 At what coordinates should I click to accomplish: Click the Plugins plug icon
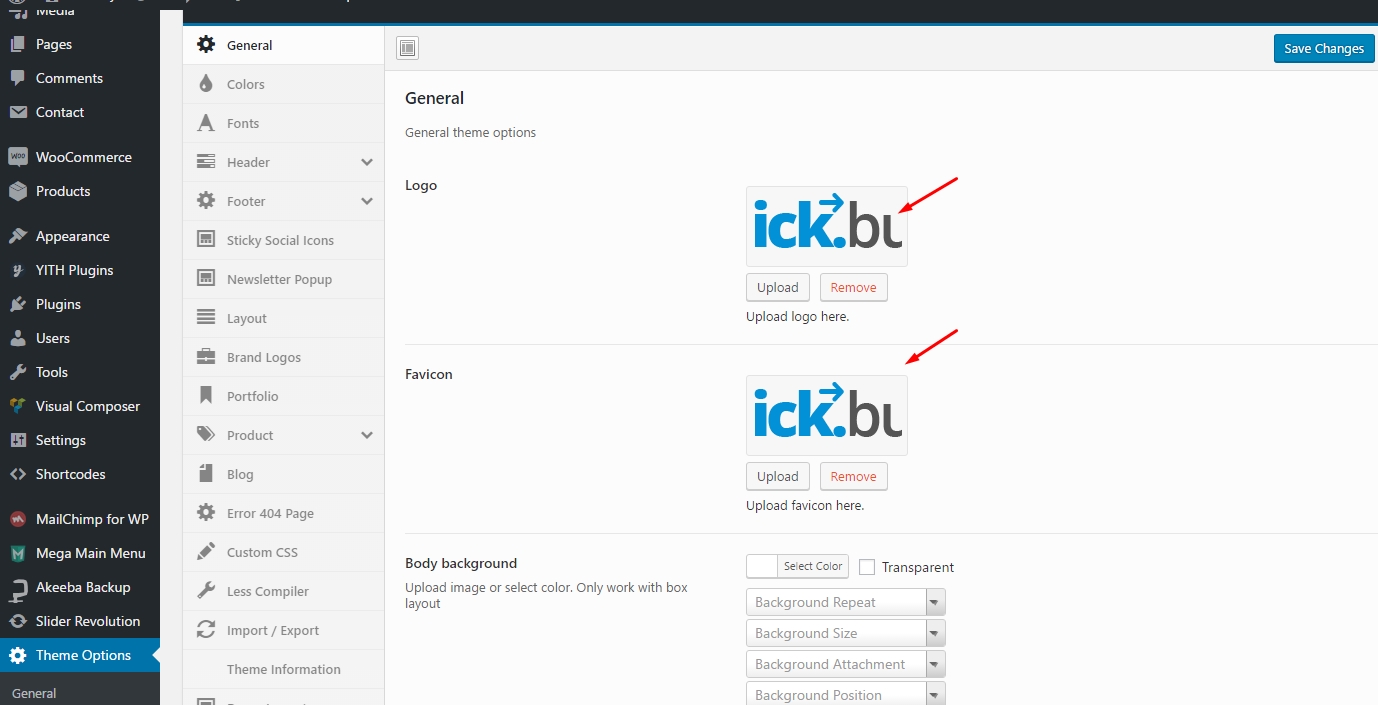(17, 304)
